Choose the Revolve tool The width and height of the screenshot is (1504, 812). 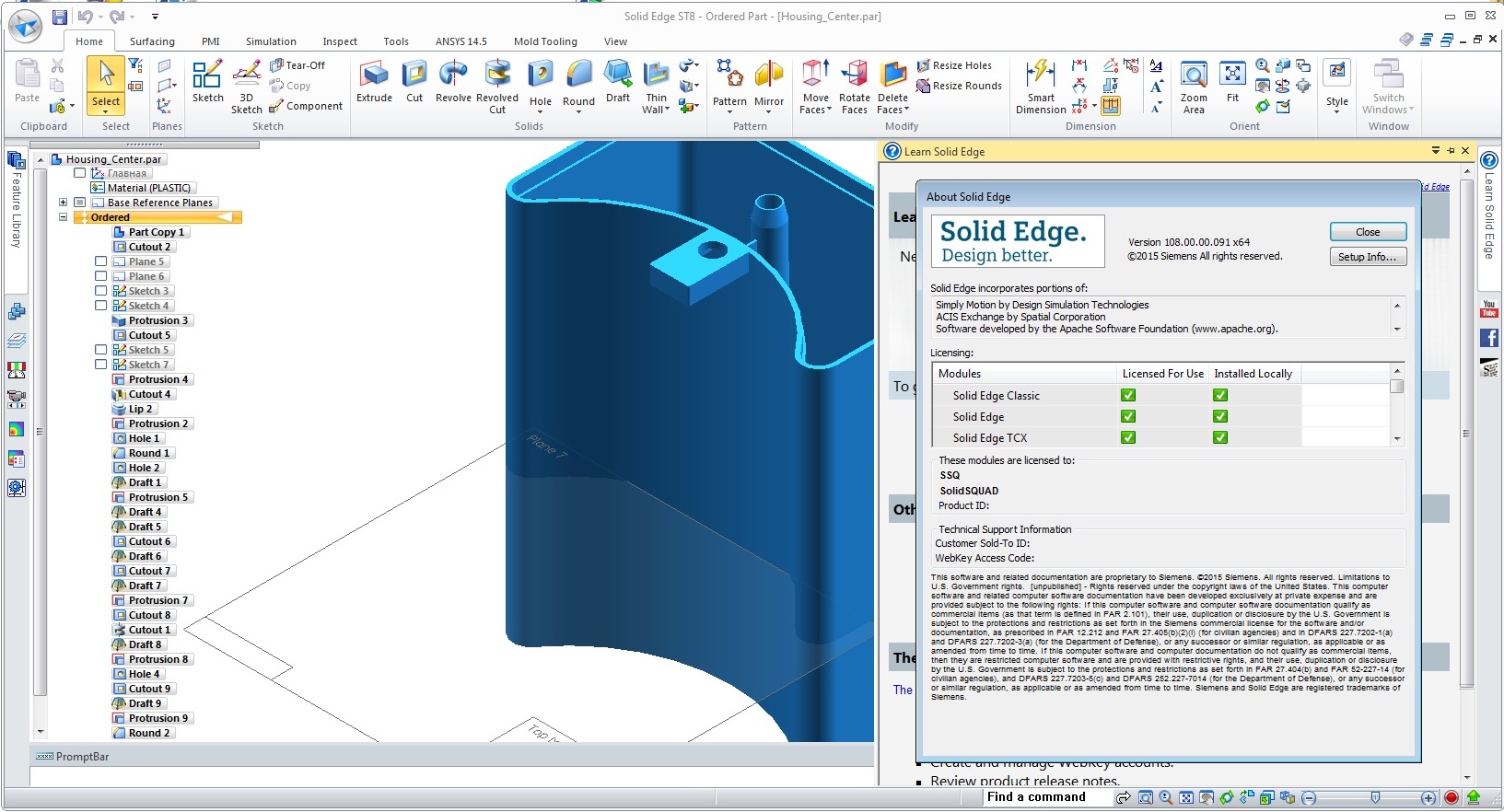[x=453, y=81]
